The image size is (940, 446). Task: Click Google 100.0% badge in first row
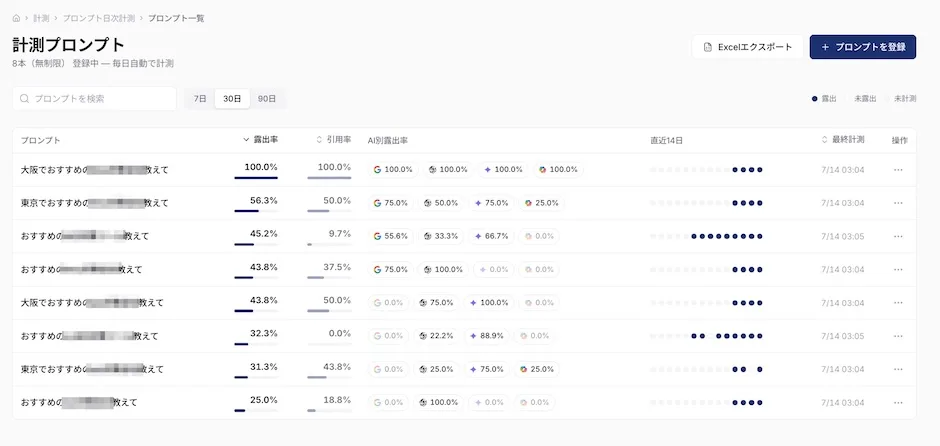(x=393, y=170)
